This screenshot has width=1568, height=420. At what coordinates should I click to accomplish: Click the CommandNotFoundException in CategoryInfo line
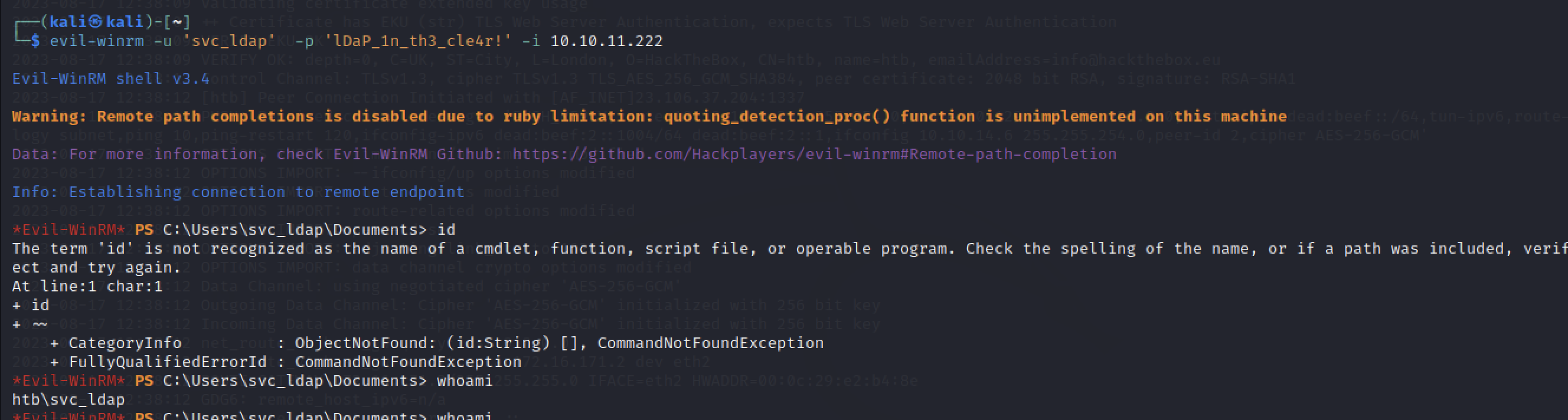point(710,343)
